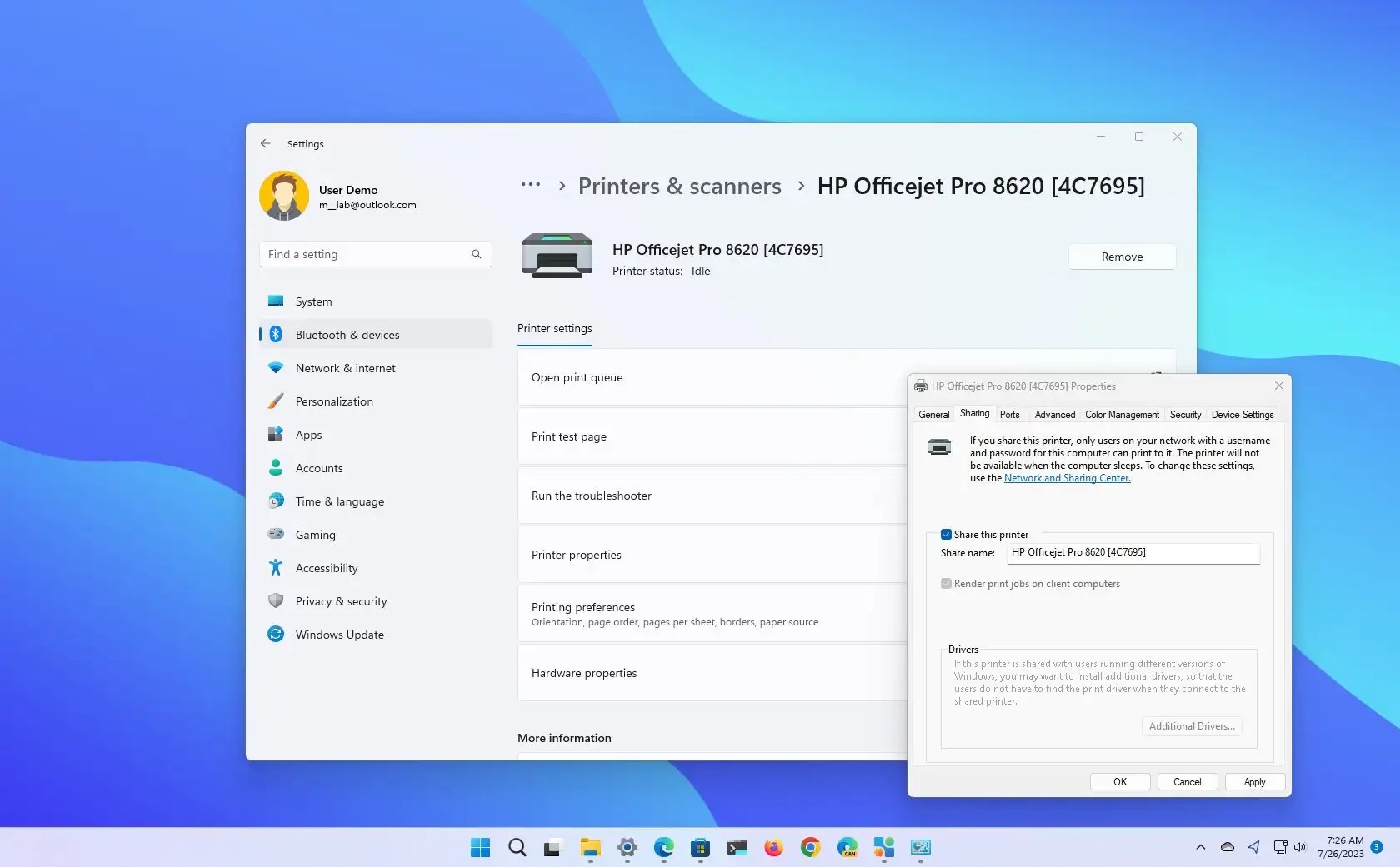Edit the Share name input field
Image resolution: width=1400 pixels, height=867 pixels.
[1132, 552]
